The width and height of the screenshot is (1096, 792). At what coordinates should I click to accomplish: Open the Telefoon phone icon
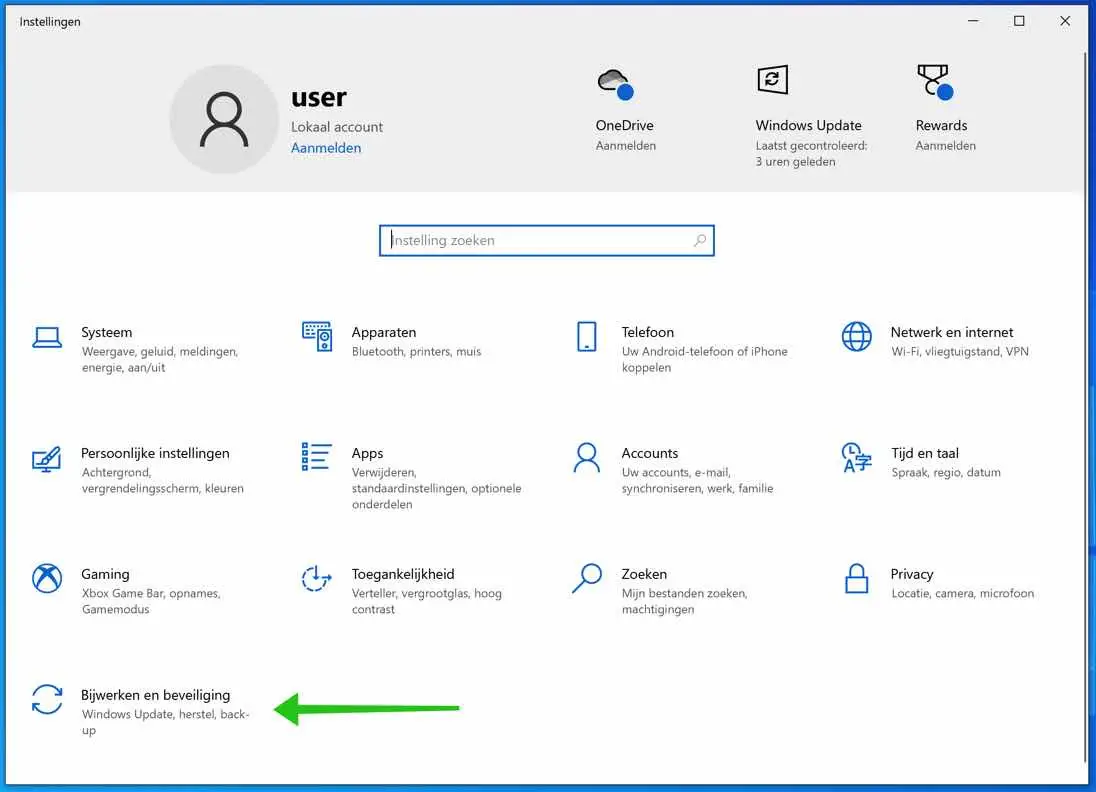coord(586,336)
